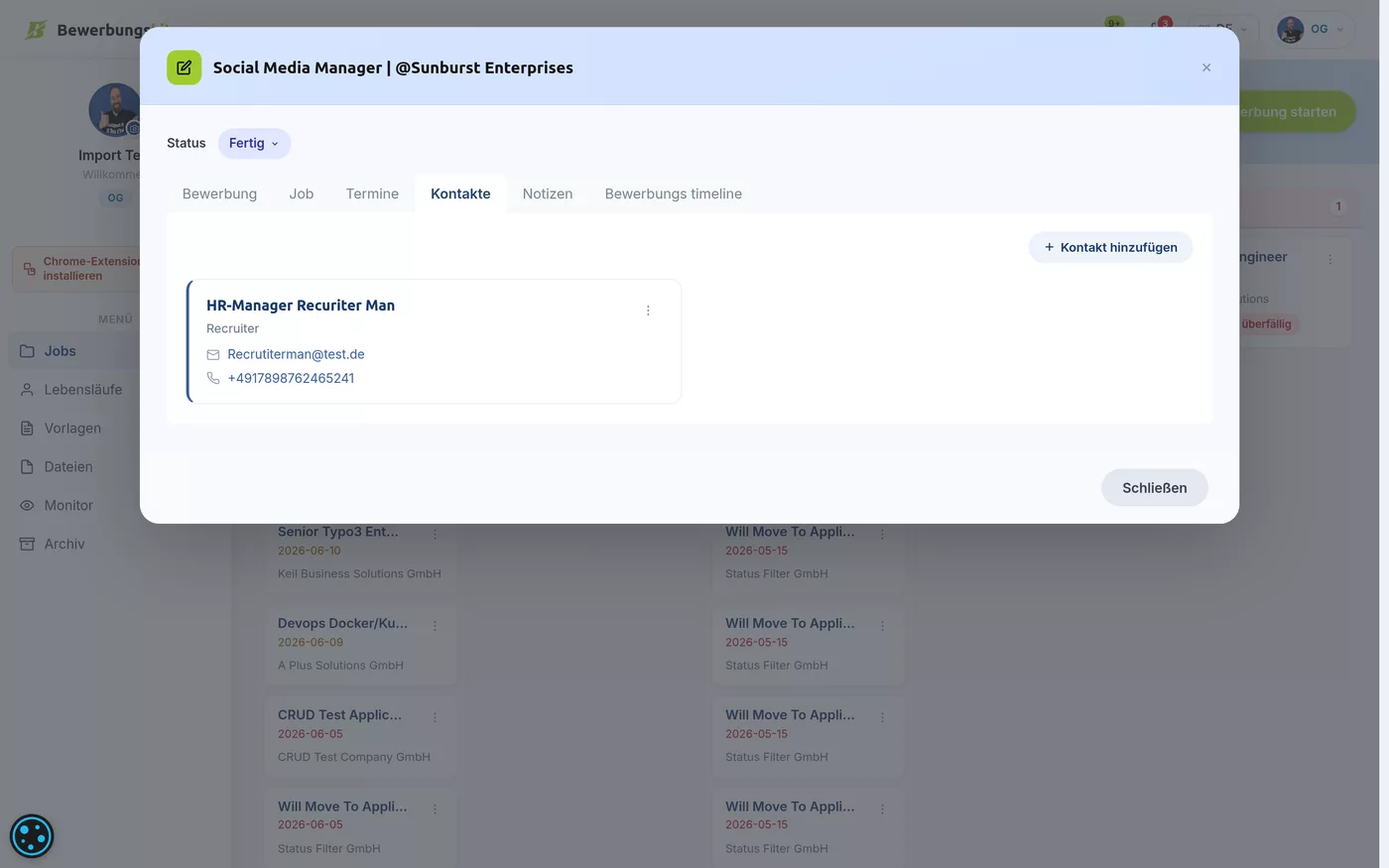
Task: Click A Plus Solutions GmbH company text
Action: pyautogui.click(x=340, y=666)
